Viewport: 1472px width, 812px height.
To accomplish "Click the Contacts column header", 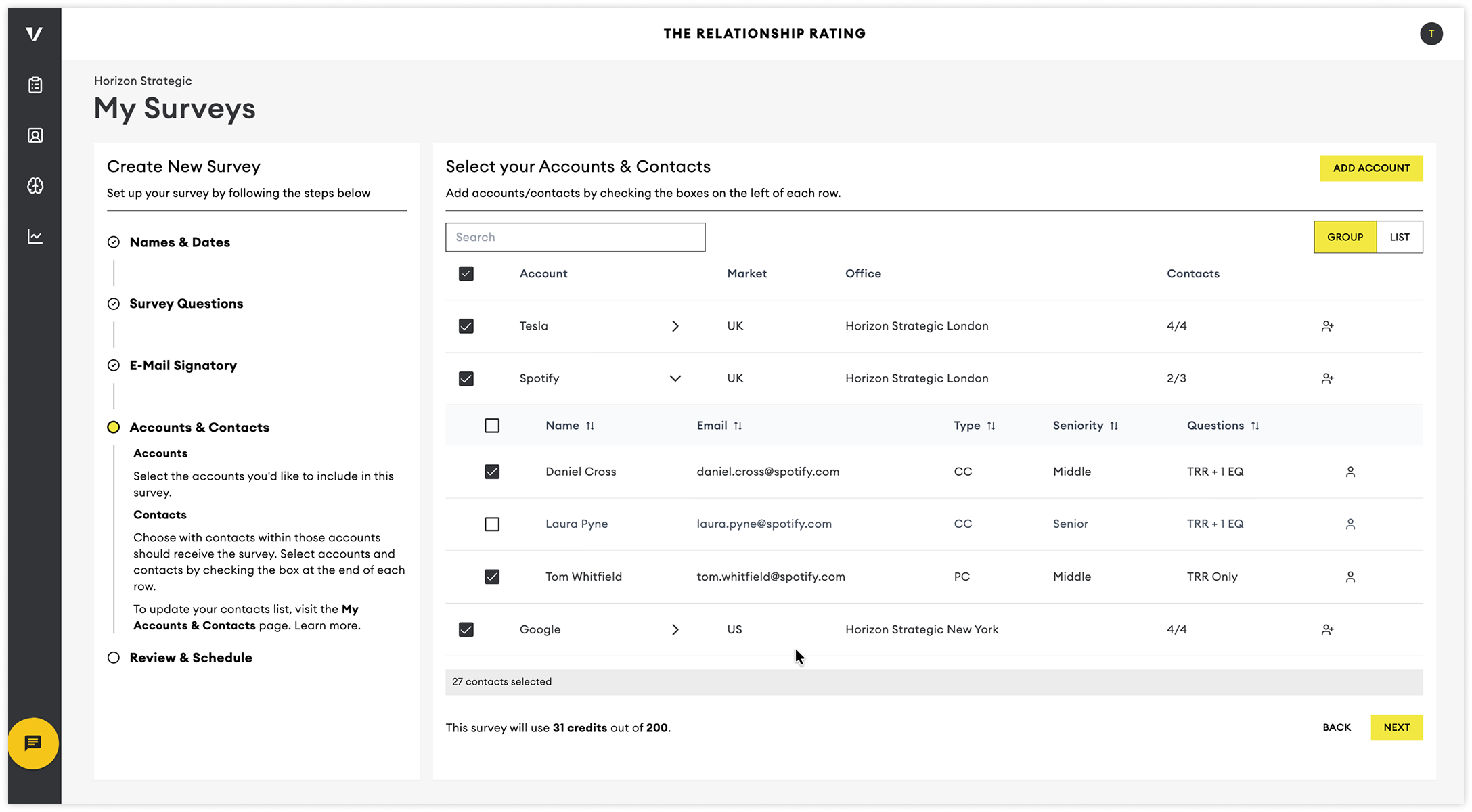I will pyautogui.click(x=1192, y=273).
